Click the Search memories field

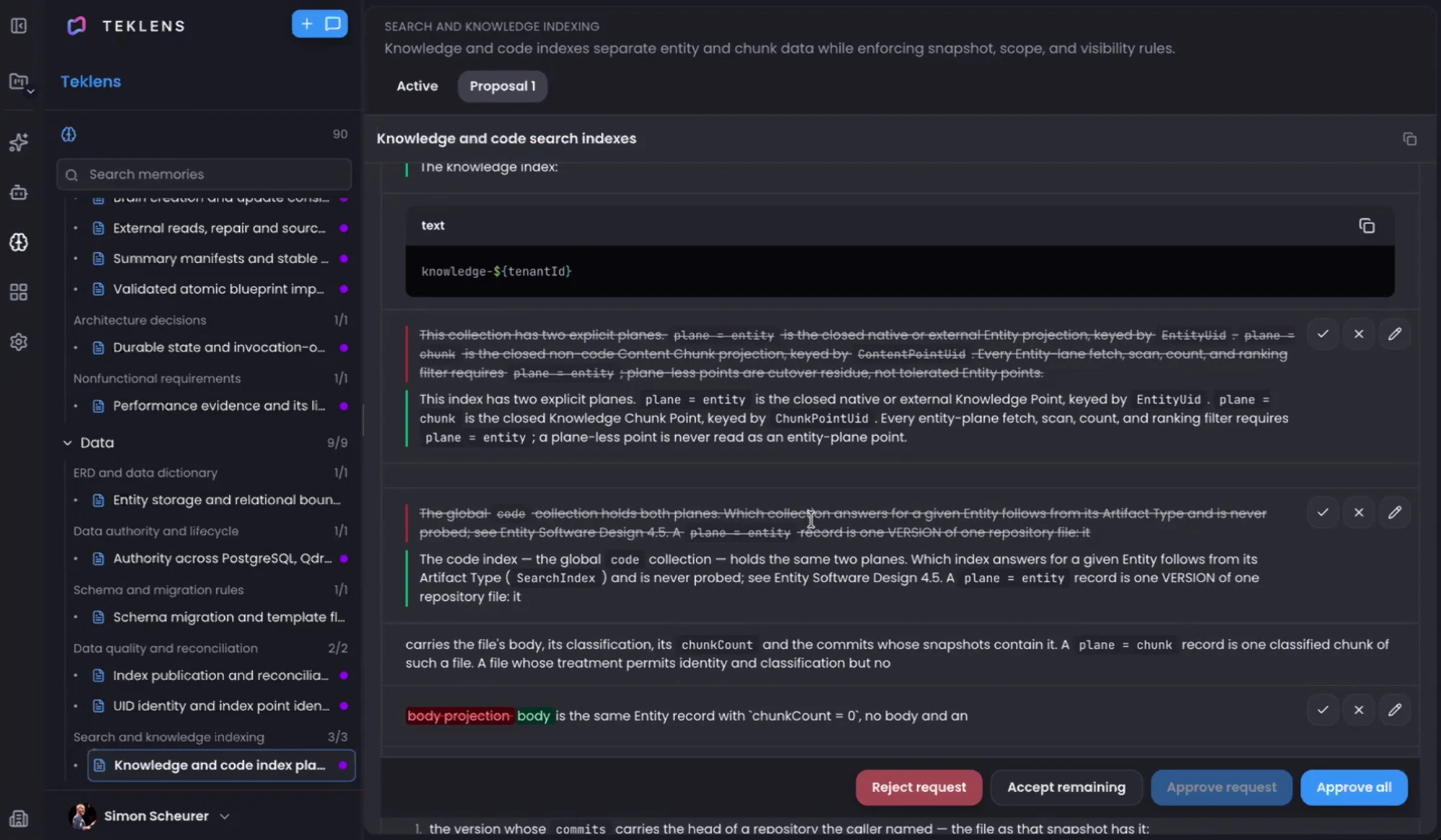[x=204, y=174]
